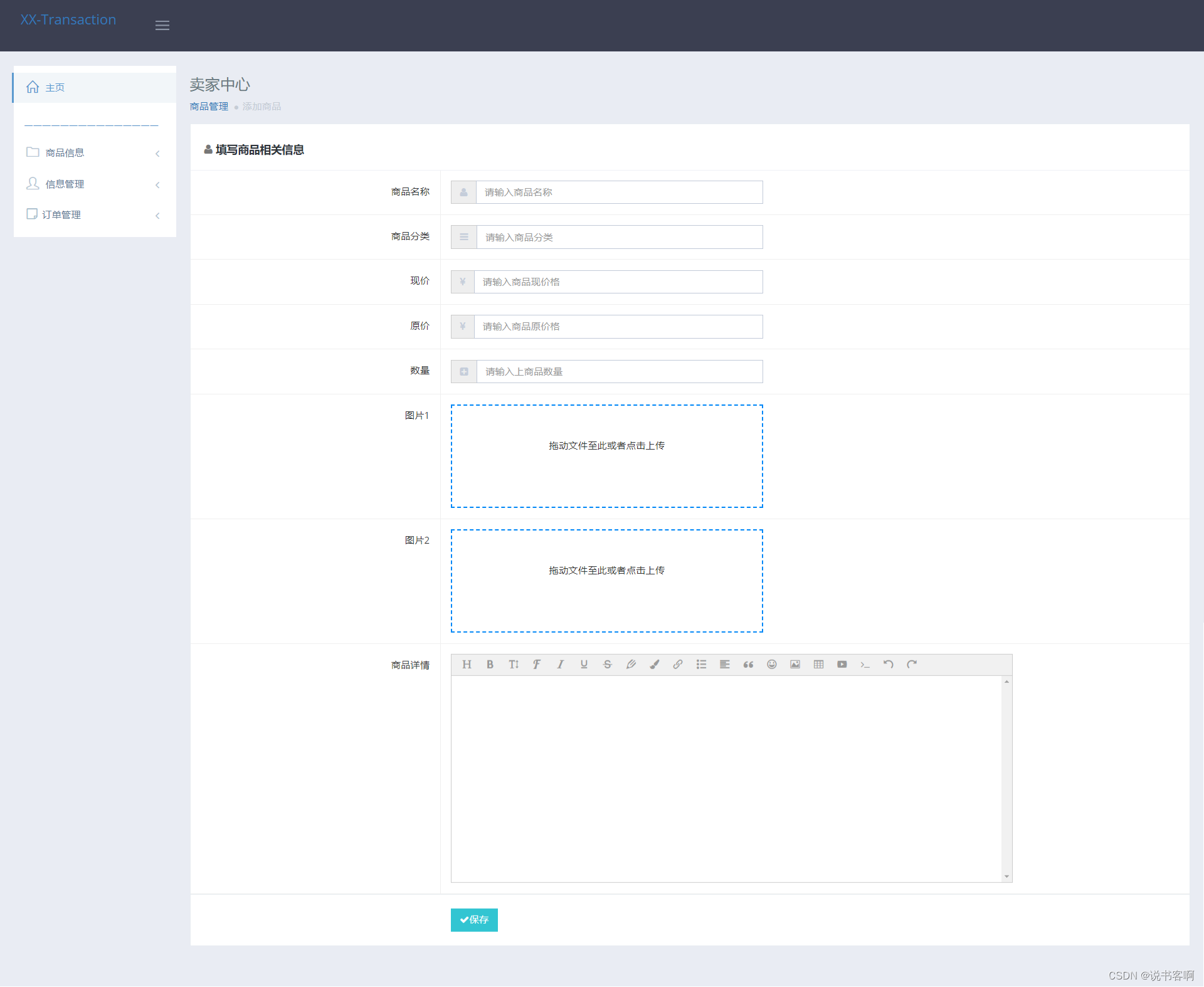Click the 保存 save button
This screenshot has width=1204, height=987.
474,920
